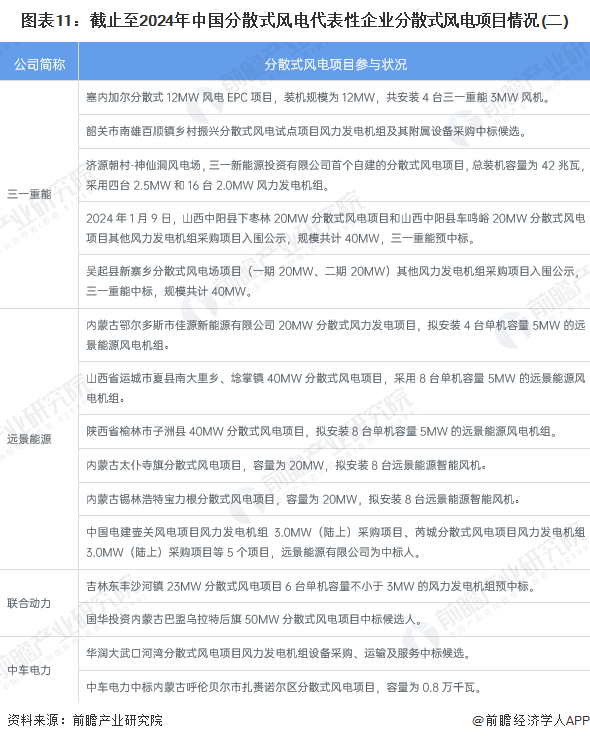Viewport: 590px width, 741px height.
Task: Click the 山西省运城市夏县南大里乡 row
Action: tap(335, 388)
